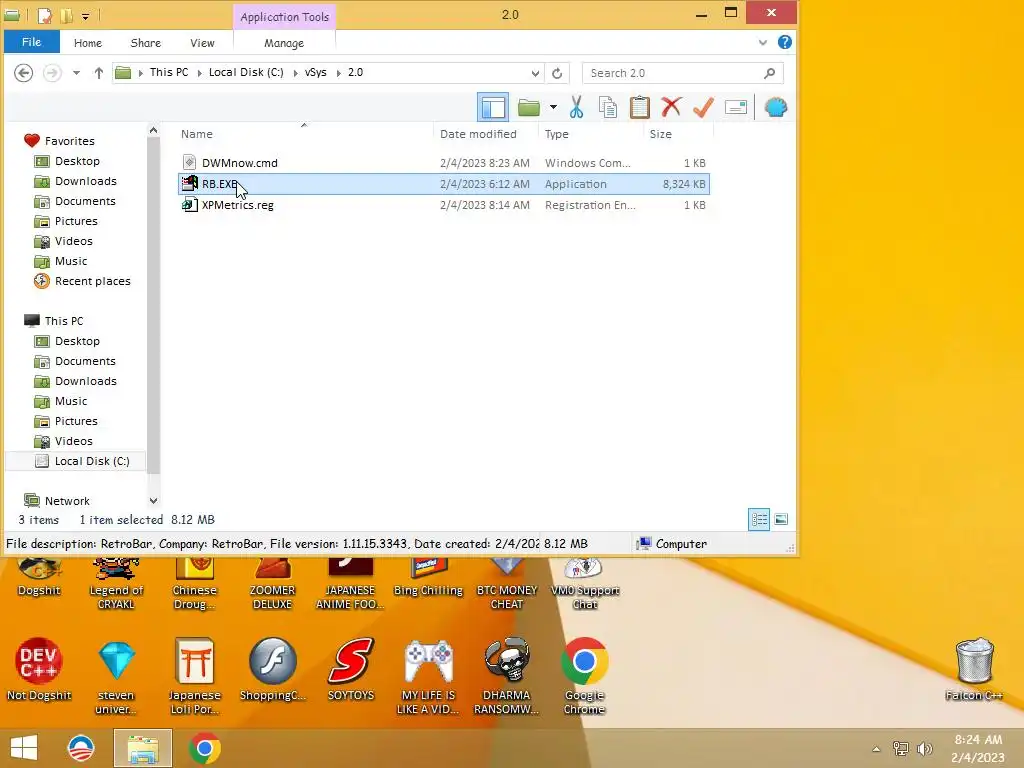Screen dimensions: 1024x768
Task: Go up one folder level arrow
Action: pyautogui.click(x=99, y=72)
